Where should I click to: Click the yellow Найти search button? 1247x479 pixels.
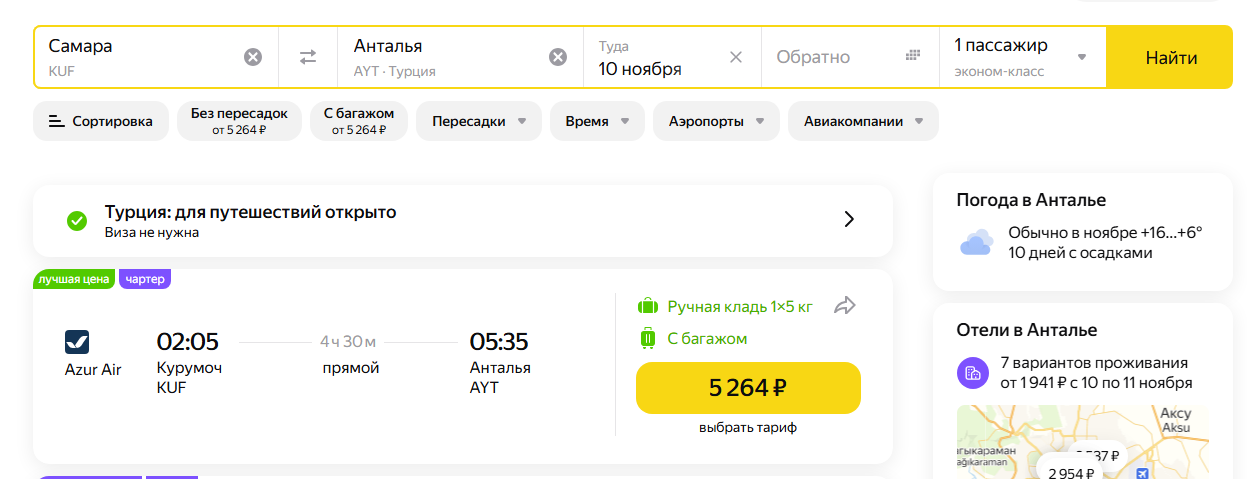(x=1170, y=57)
